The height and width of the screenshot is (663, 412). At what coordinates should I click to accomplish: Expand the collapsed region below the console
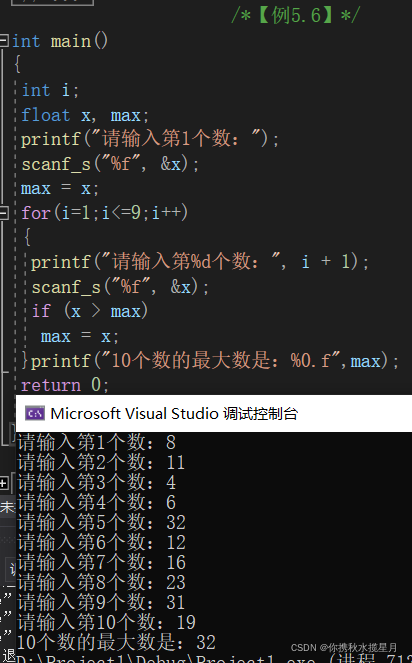pos(3,483)
